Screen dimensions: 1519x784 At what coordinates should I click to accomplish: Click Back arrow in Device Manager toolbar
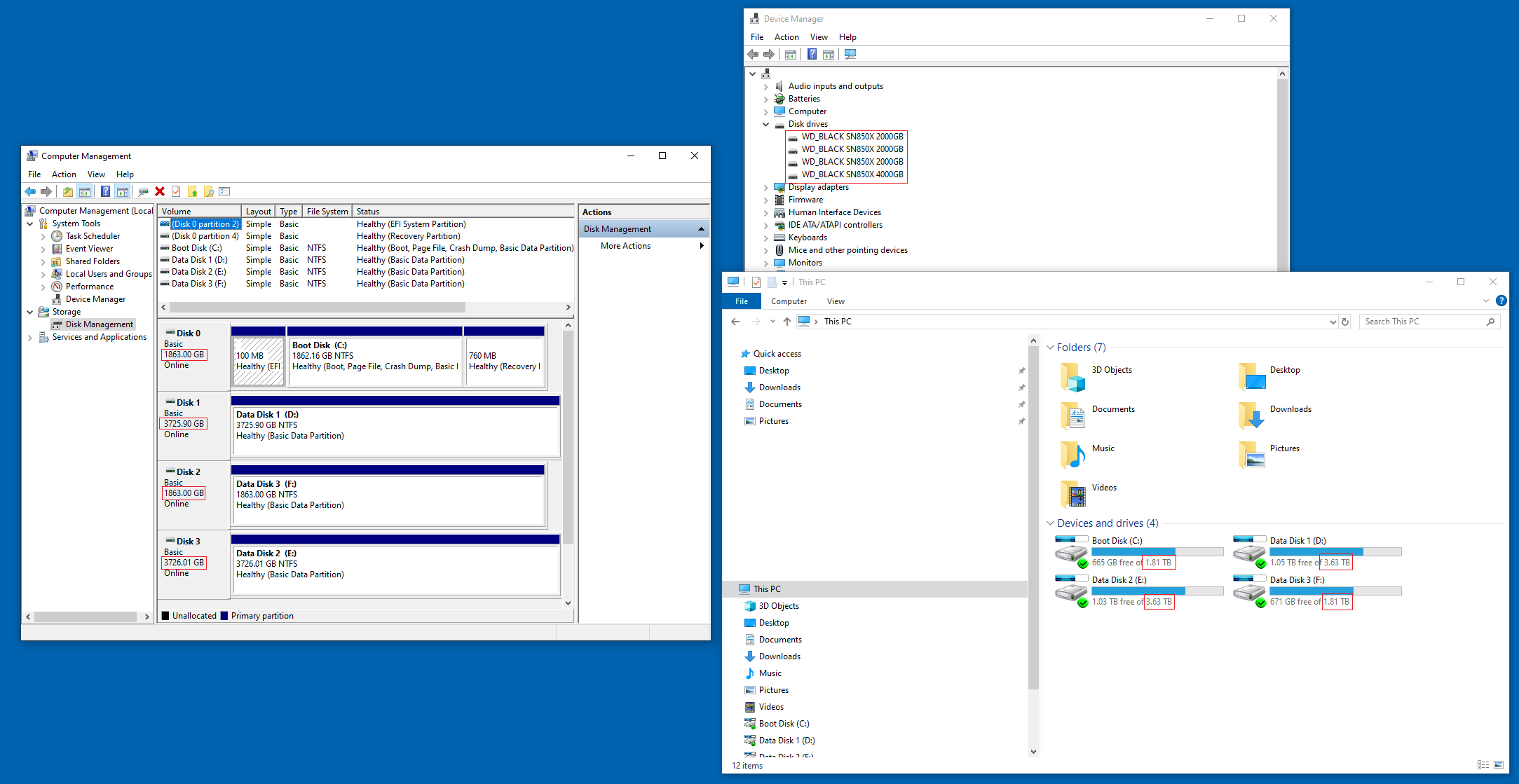point(753,54)
